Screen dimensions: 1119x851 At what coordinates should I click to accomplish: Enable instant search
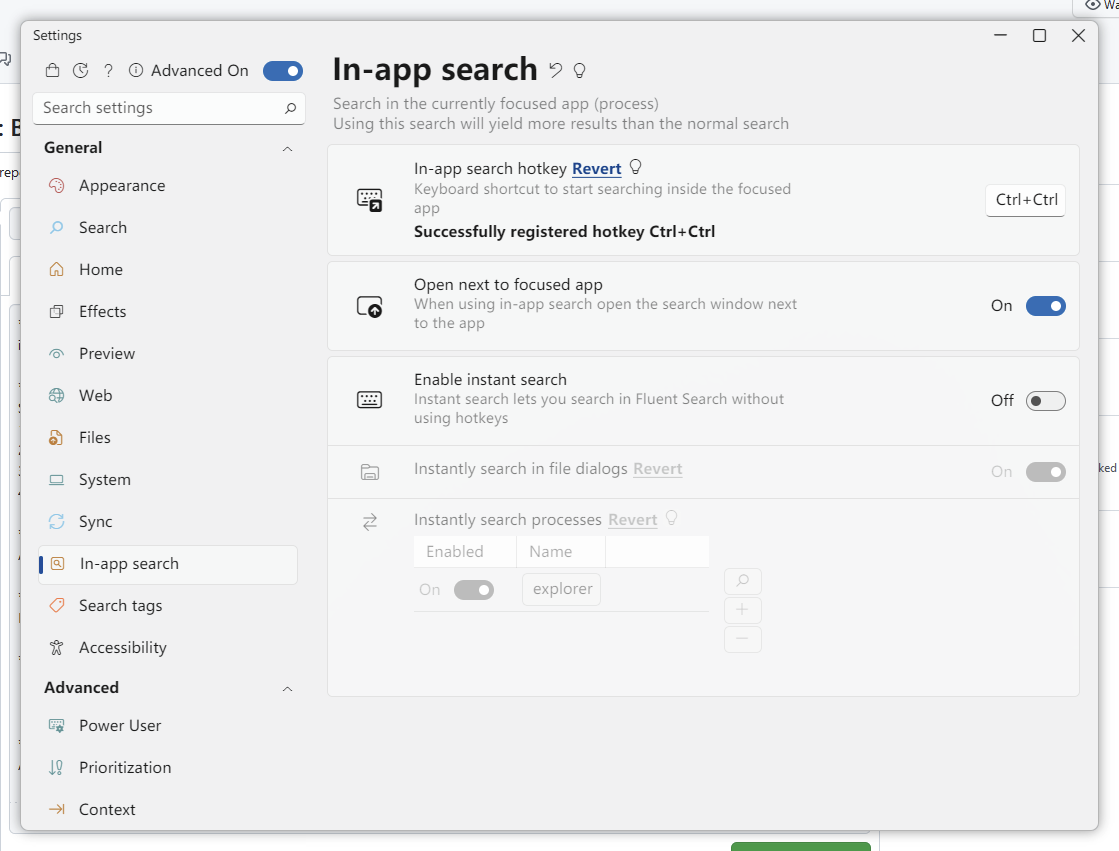click(1045, 400)
